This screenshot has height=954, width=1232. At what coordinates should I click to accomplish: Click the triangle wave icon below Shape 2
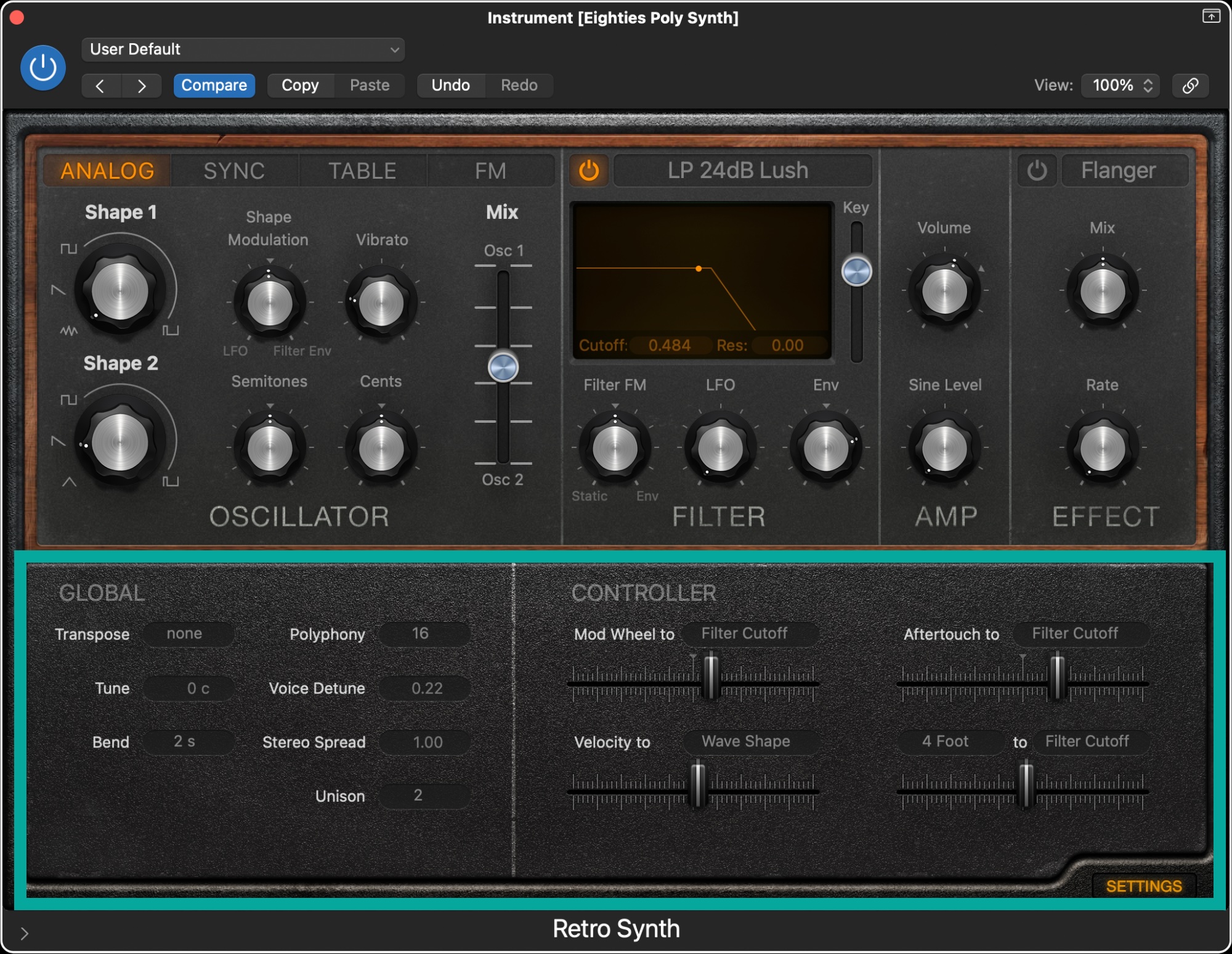(69, 482)
